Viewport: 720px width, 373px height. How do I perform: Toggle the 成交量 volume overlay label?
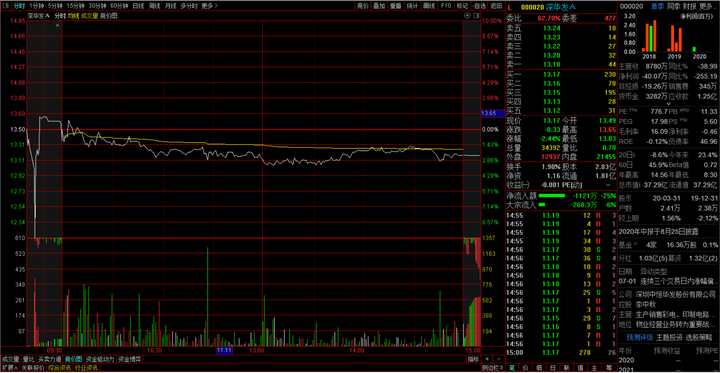(89, 15)
